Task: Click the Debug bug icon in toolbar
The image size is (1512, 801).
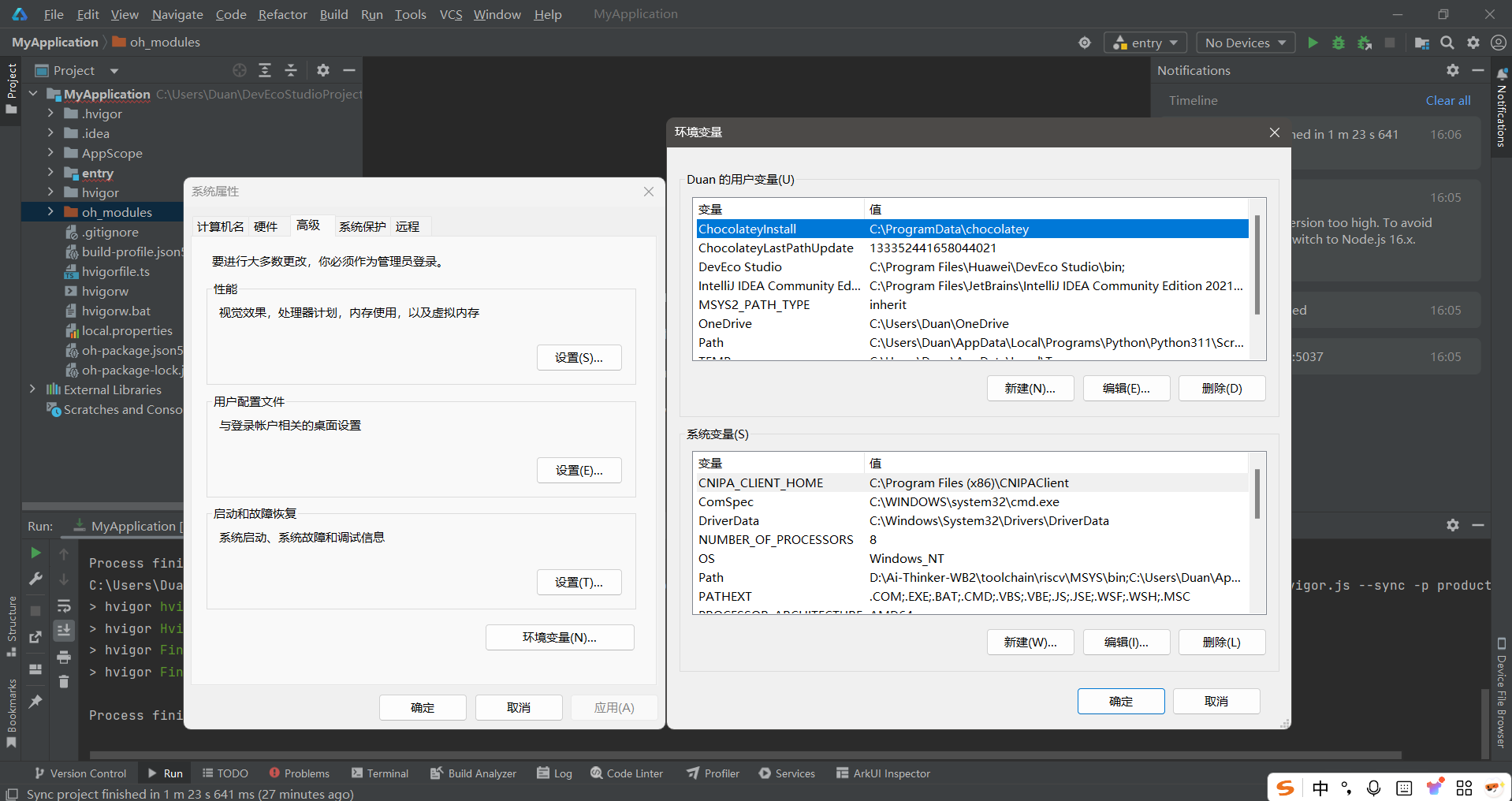Action: coord(1338,43)
